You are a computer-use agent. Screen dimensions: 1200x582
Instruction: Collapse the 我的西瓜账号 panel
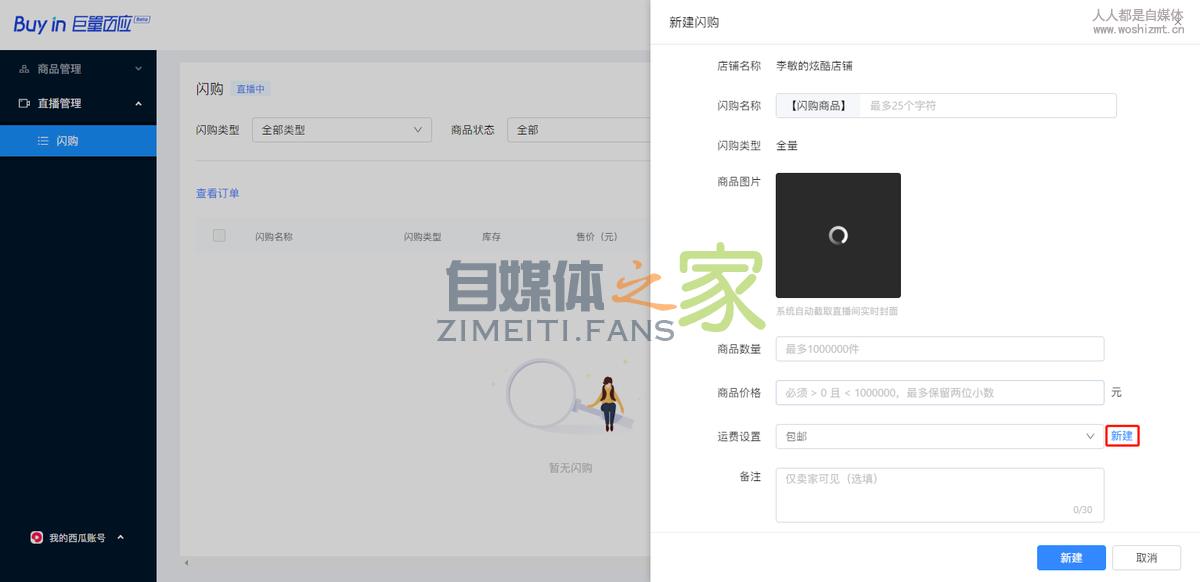(120, 537)
